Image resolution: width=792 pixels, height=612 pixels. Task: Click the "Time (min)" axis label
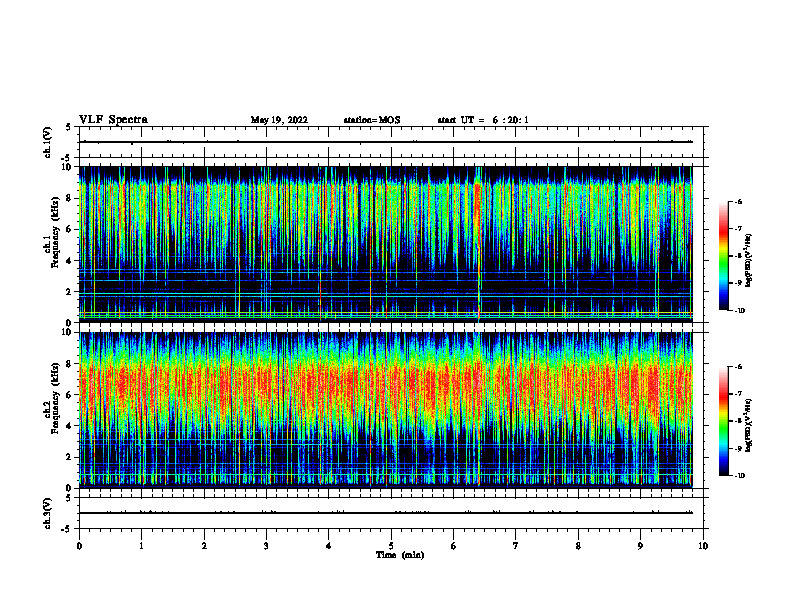pos(400,555)
